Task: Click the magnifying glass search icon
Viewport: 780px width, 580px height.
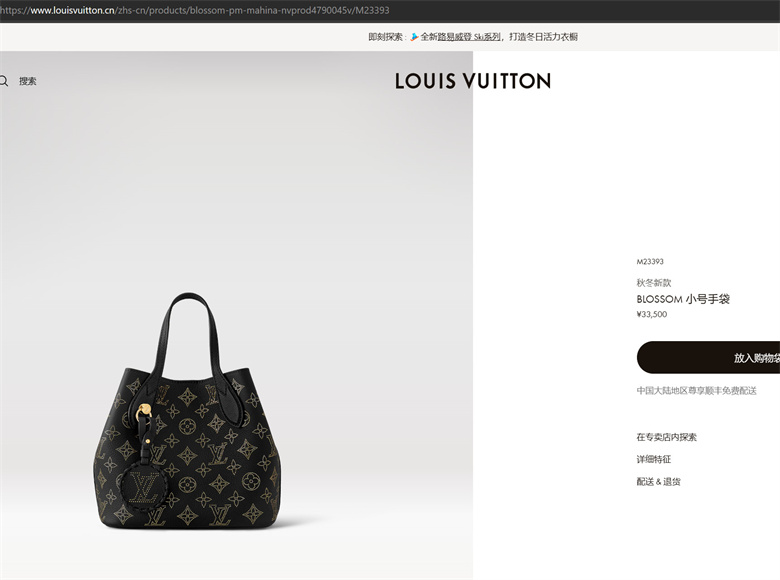Action: click(x=3, y=81)
